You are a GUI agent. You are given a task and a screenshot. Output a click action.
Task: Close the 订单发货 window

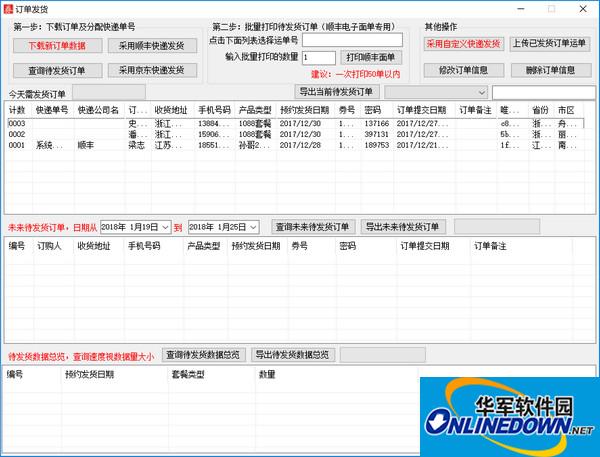tap(583, 9)
